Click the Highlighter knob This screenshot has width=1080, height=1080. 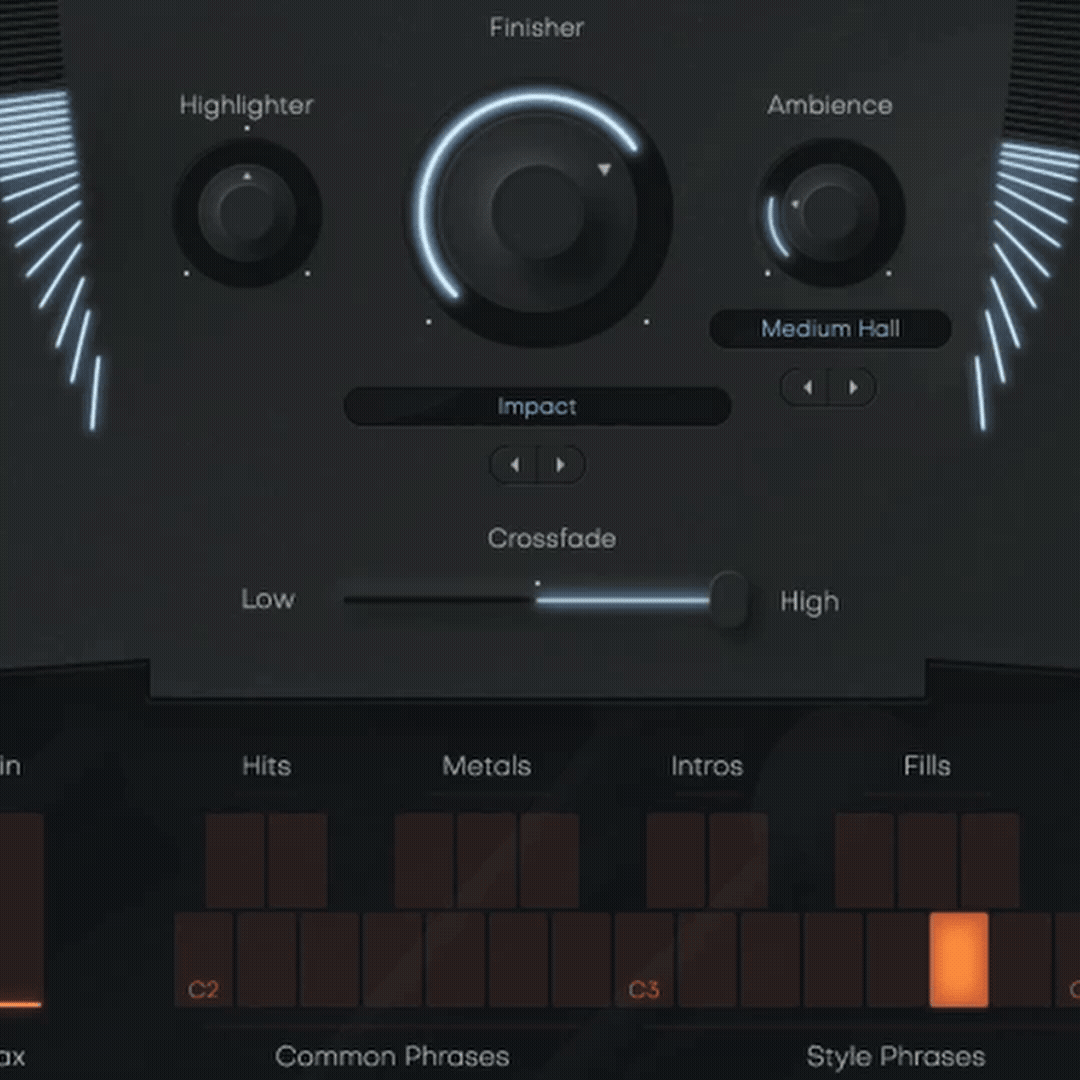[247, 212]
